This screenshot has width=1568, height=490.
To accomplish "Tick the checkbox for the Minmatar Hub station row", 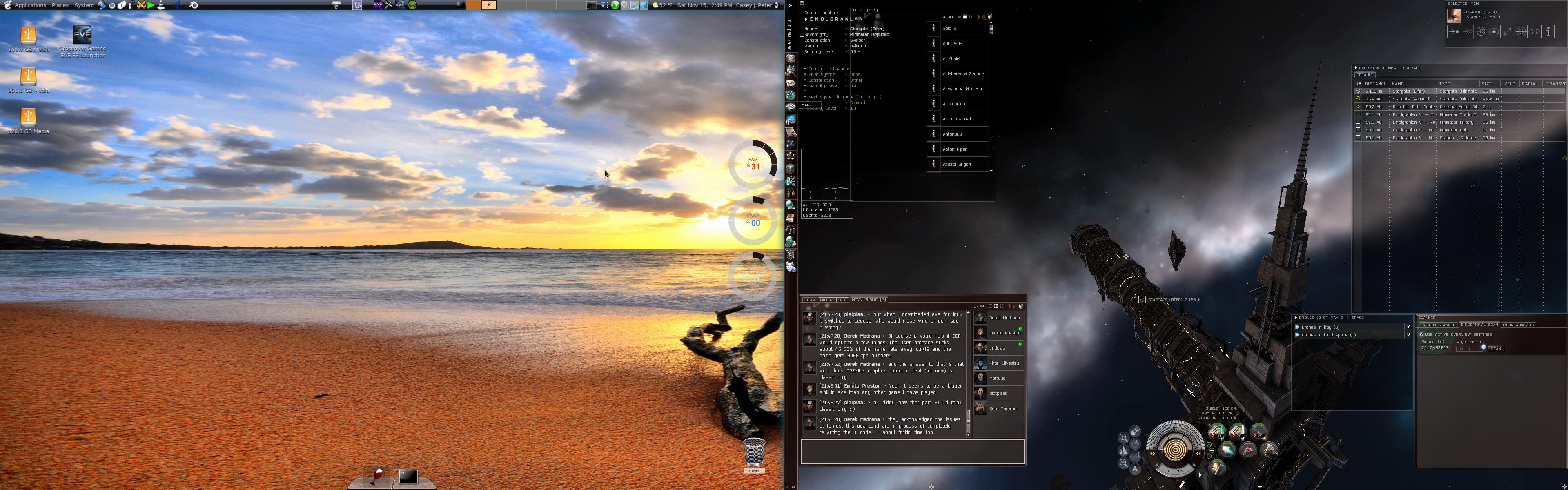I will point(1357,130).
